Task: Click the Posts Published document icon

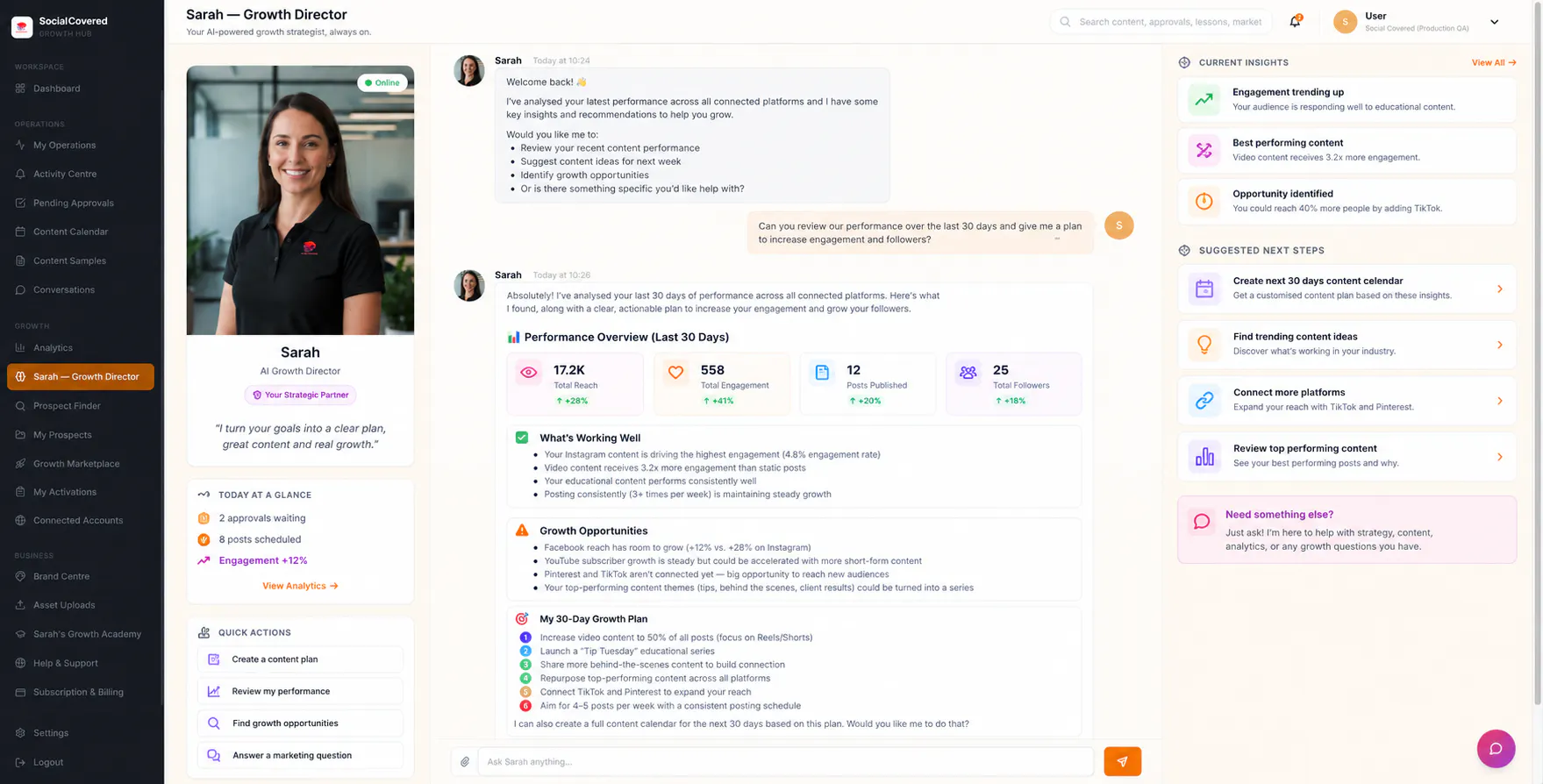Action: (822, 373)
